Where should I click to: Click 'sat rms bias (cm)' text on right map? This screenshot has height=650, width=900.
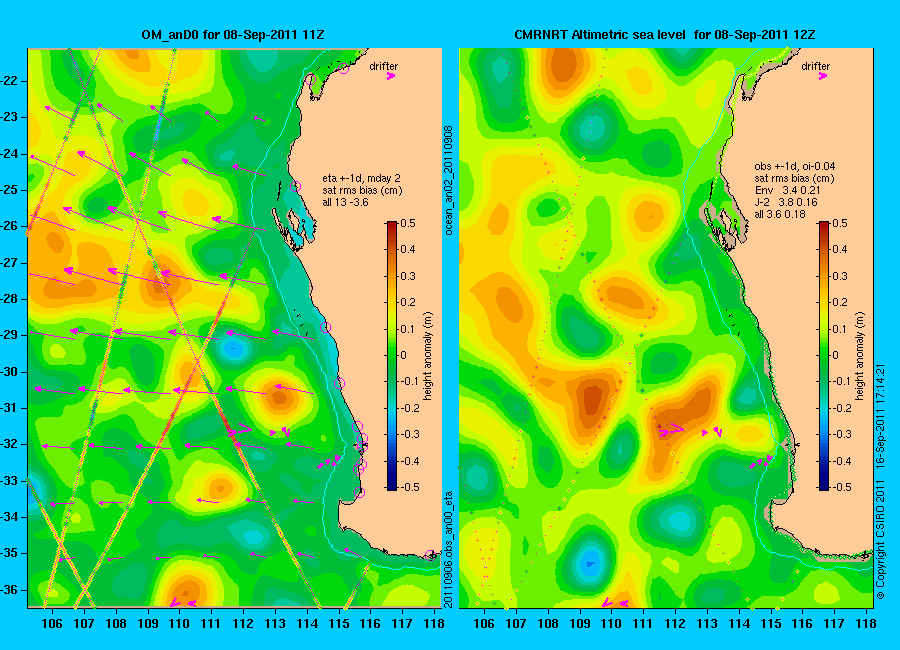pos(794,179)
